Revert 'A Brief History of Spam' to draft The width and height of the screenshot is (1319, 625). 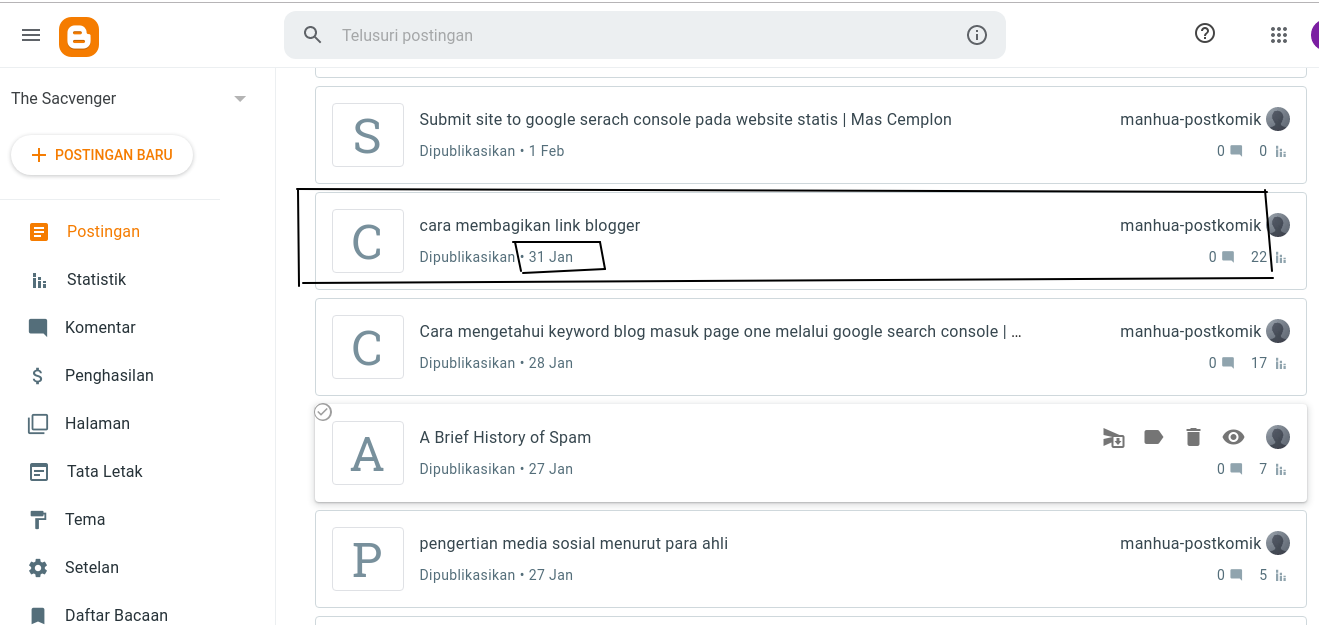point(1113,437)
